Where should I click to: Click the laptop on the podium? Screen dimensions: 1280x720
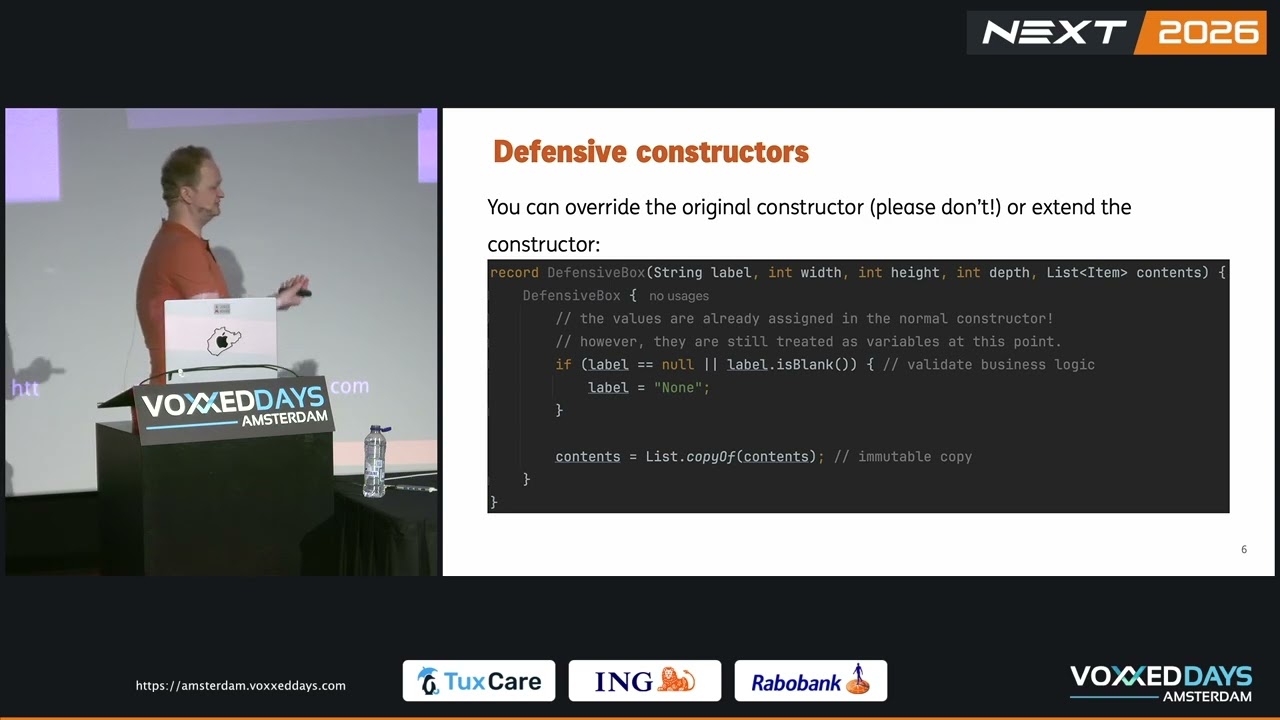click(x=220, y=334)
